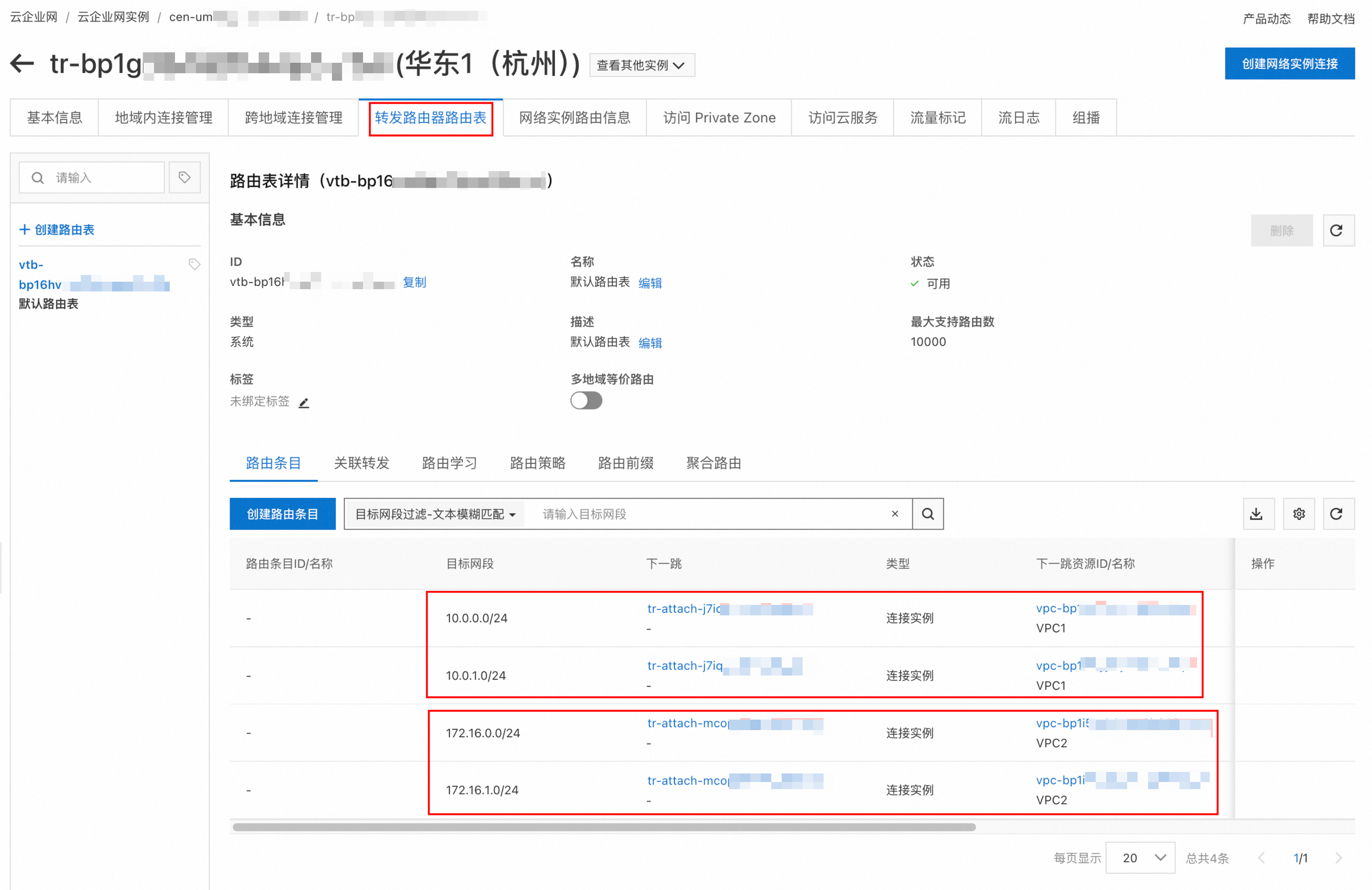The height and width of the screenshot is (890, 1372).
Task: Click the tag icon next to vtb-bp16hv
Action: pyautogui.click(x=194, y=265)
